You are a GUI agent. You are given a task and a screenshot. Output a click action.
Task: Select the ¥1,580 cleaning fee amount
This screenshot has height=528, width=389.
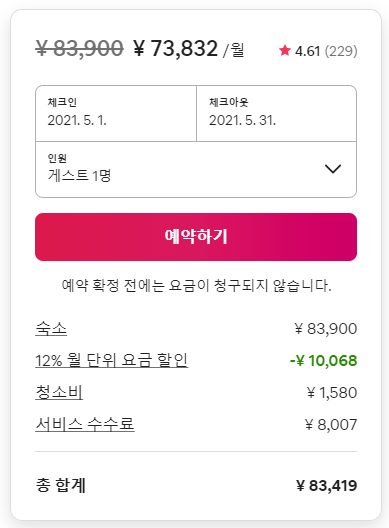(x=332, y=393)
